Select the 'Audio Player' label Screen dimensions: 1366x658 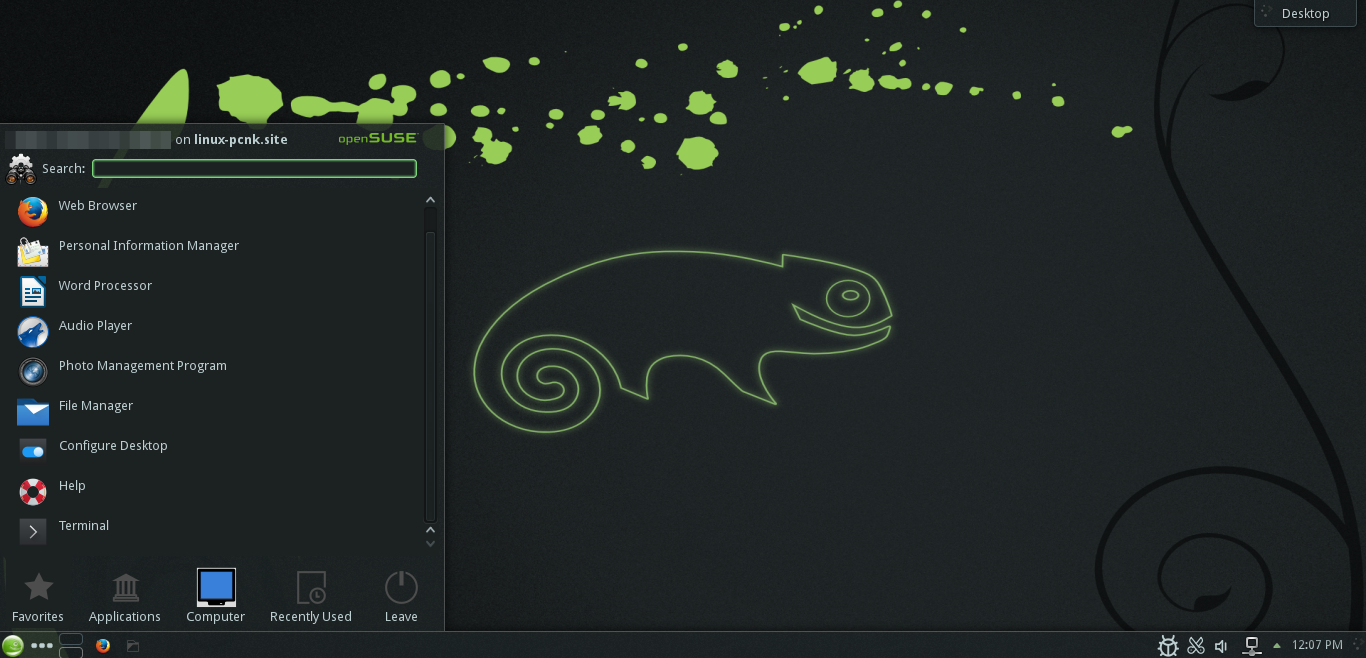point(95,325)
